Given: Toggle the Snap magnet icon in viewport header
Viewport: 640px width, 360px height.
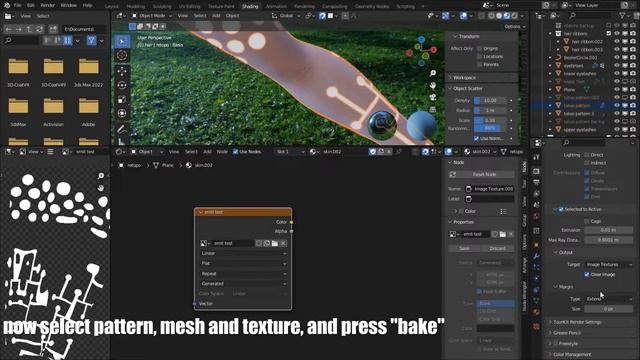Looking at the screenshot, I should [322, 16].
